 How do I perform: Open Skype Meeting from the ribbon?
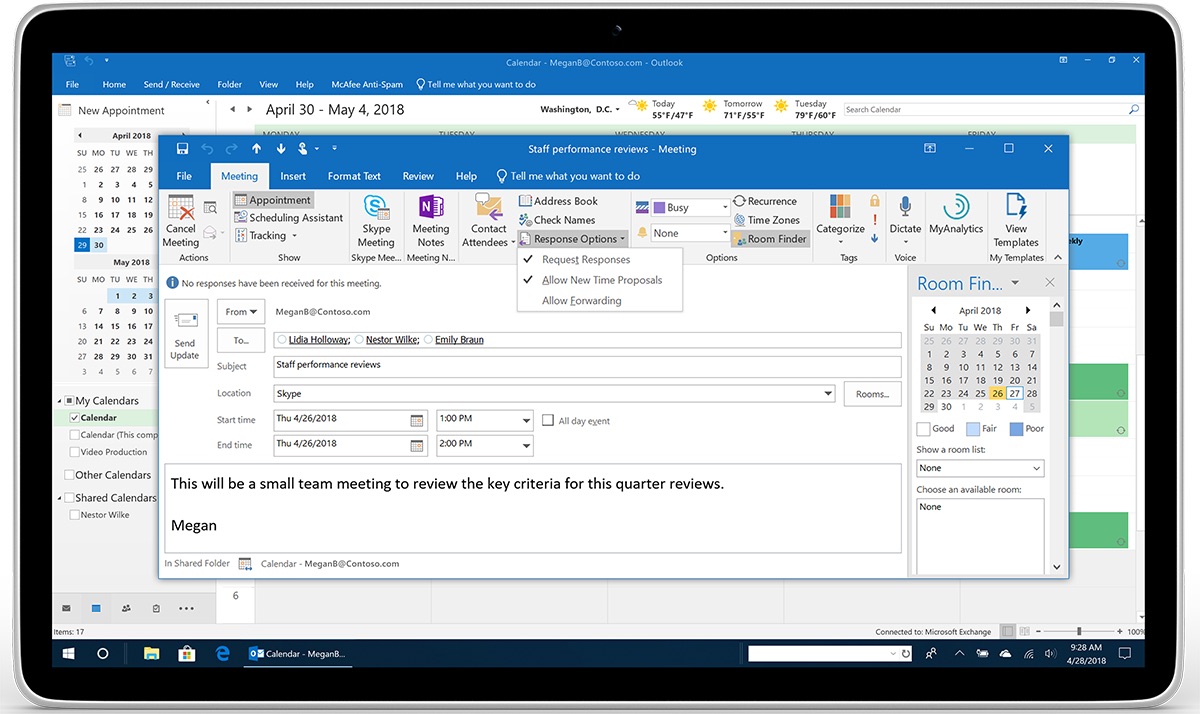(376, 209)
